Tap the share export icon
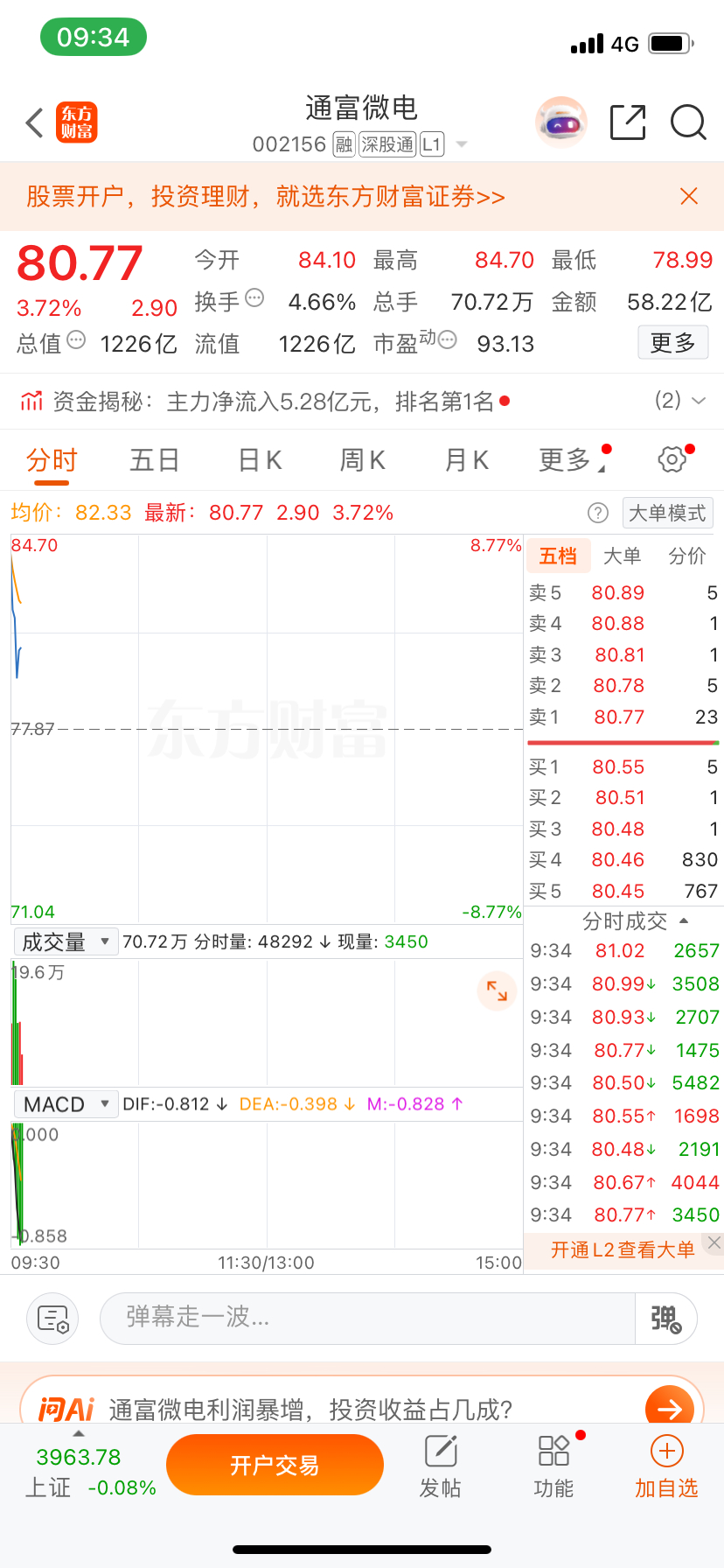The image size is (724, 1568). 628,122
